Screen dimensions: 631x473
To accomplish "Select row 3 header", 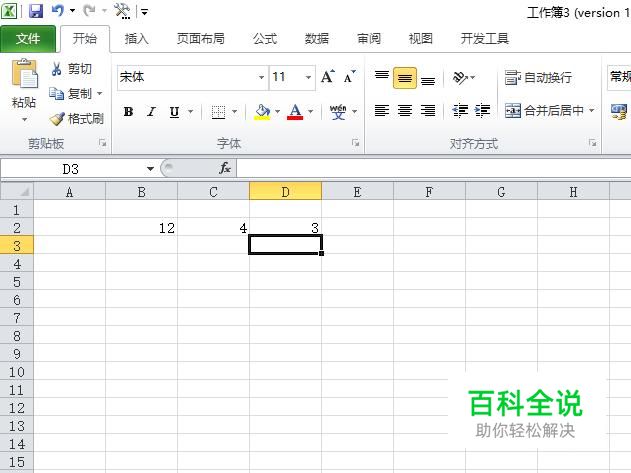I will [x=16, y=245].
